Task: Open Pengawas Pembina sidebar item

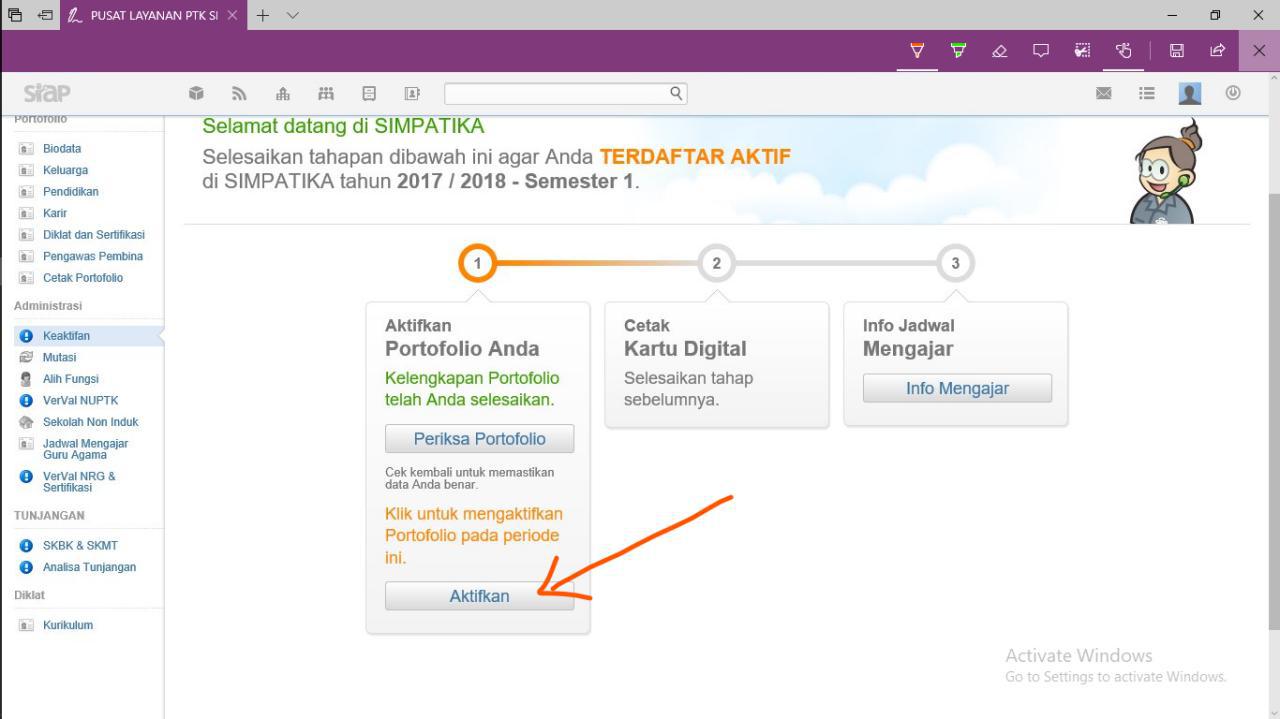Action: coord(92,256)
